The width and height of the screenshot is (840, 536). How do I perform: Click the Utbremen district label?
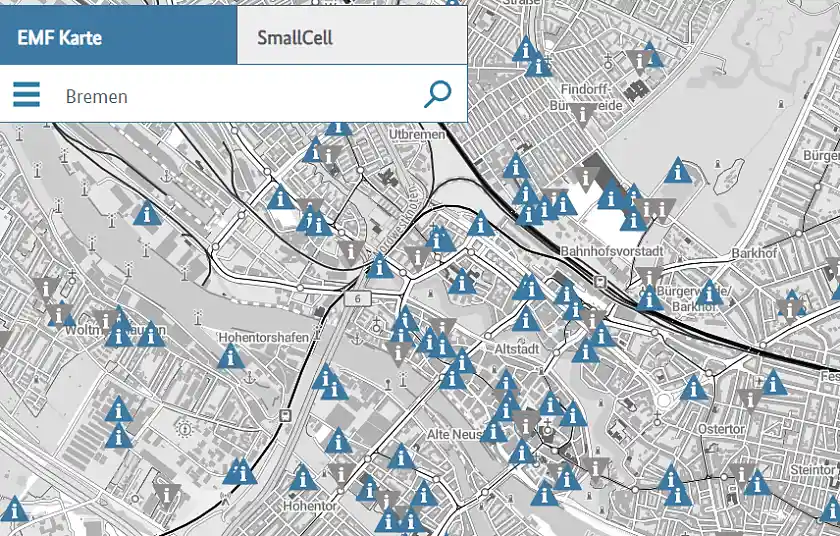(x=416, y=134)
